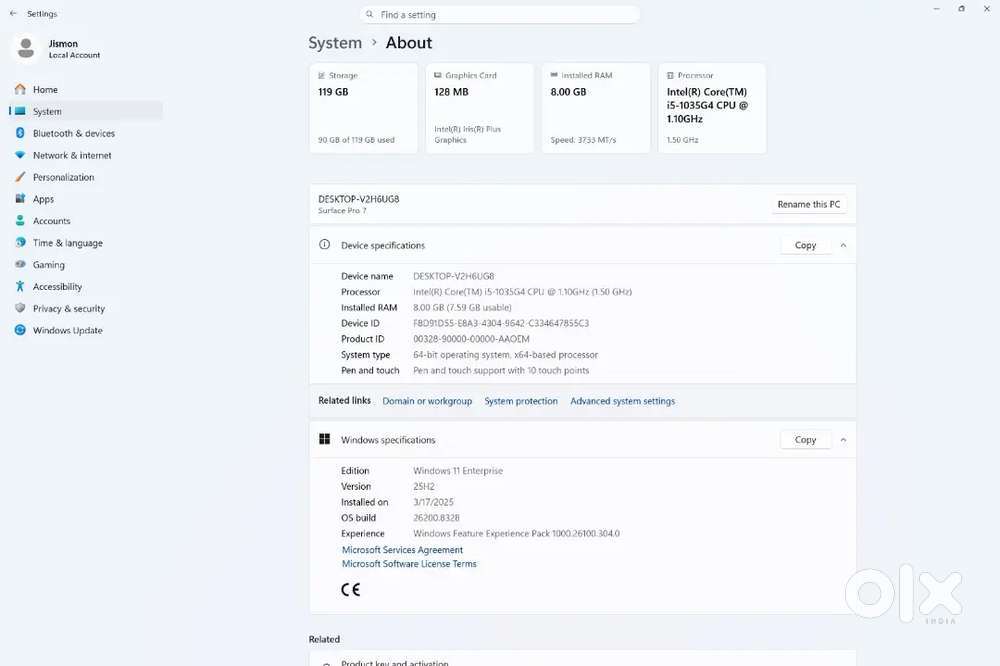Click the Privacy shield icon
The image size is (1000, 666).
click(x=20, y=308)
